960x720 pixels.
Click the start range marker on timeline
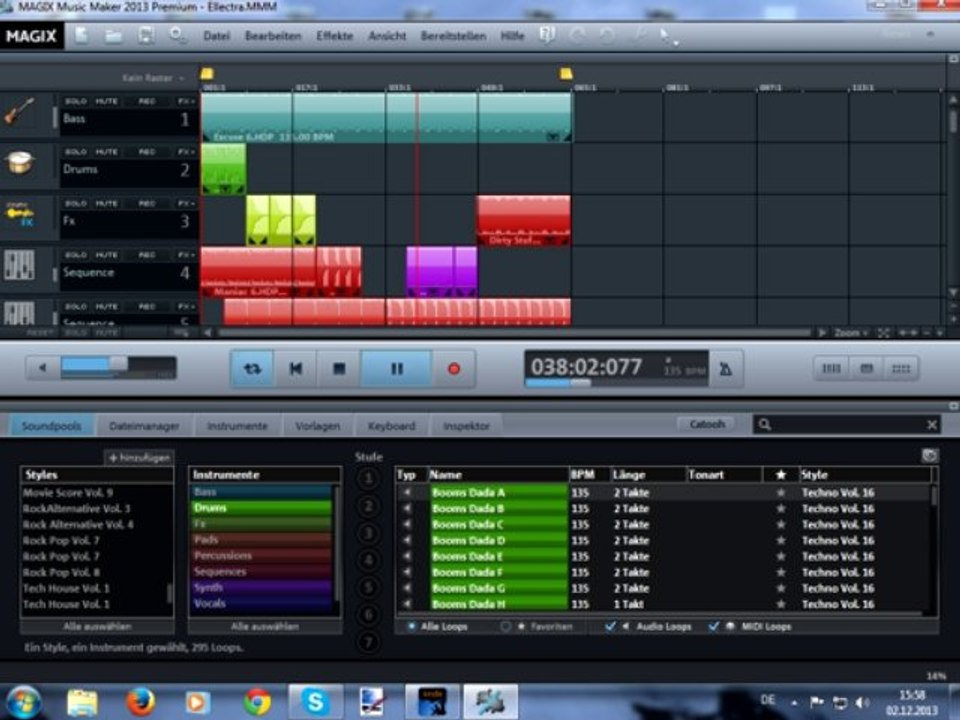tap(207, 74)
